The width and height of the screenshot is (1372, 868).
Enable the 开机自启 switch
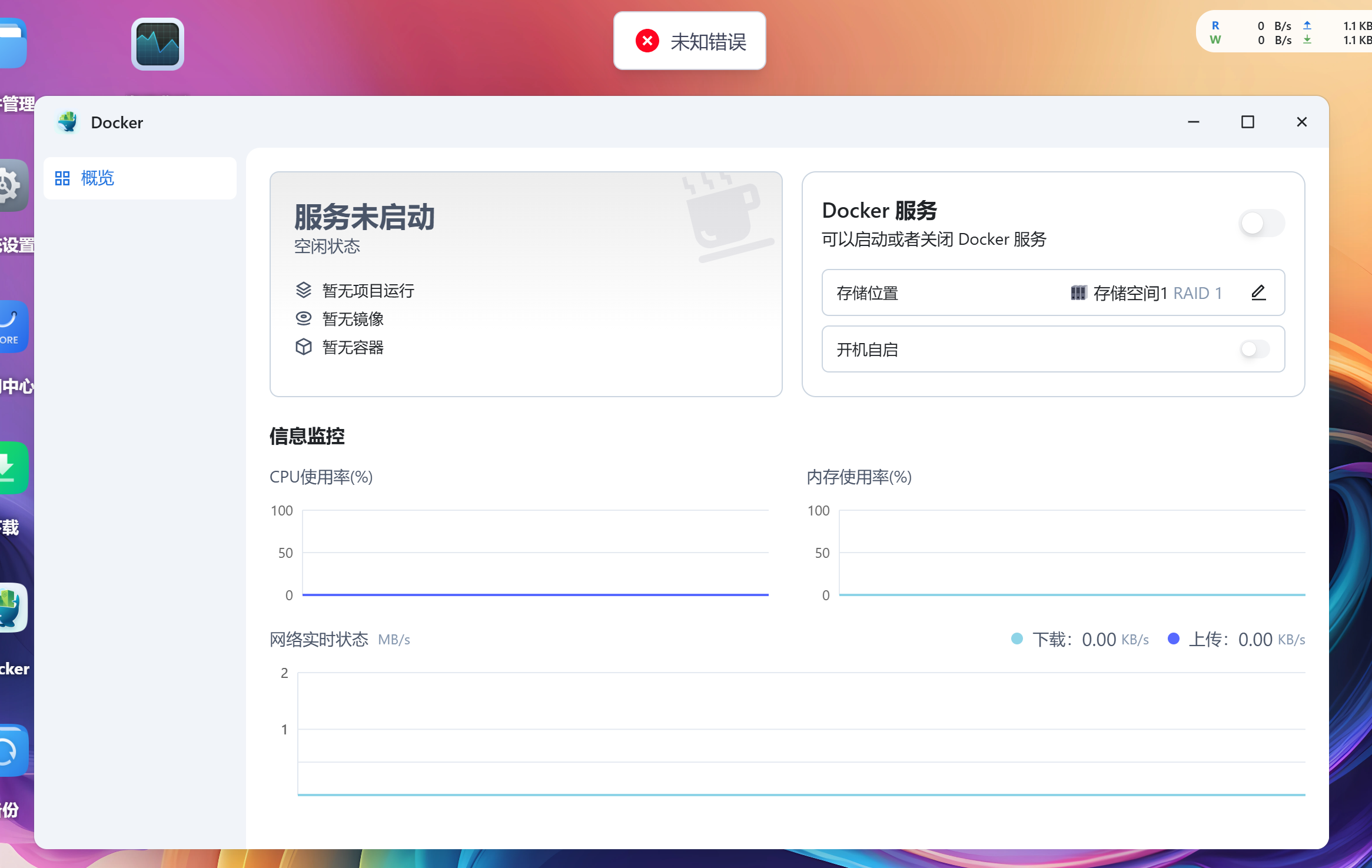pos(1255,350)
